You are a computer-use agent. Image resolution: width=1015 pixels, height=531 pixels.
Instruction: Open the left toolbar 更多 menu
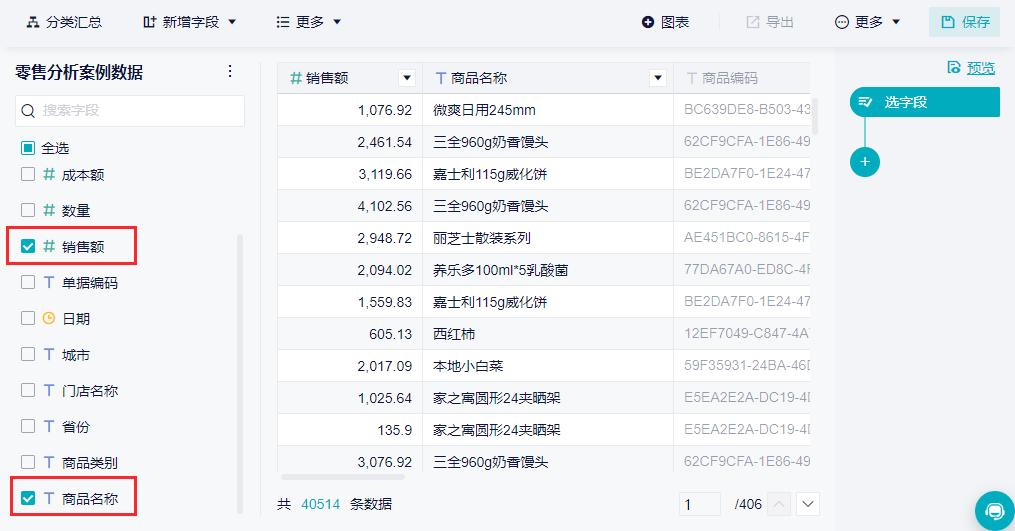point(308,22)
